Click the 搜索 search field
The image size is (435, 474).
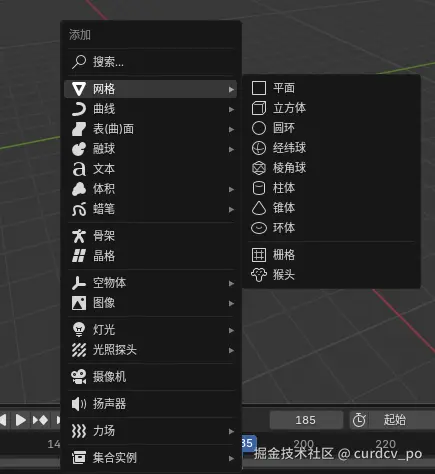pyautogui.click(x=151, y=62)
